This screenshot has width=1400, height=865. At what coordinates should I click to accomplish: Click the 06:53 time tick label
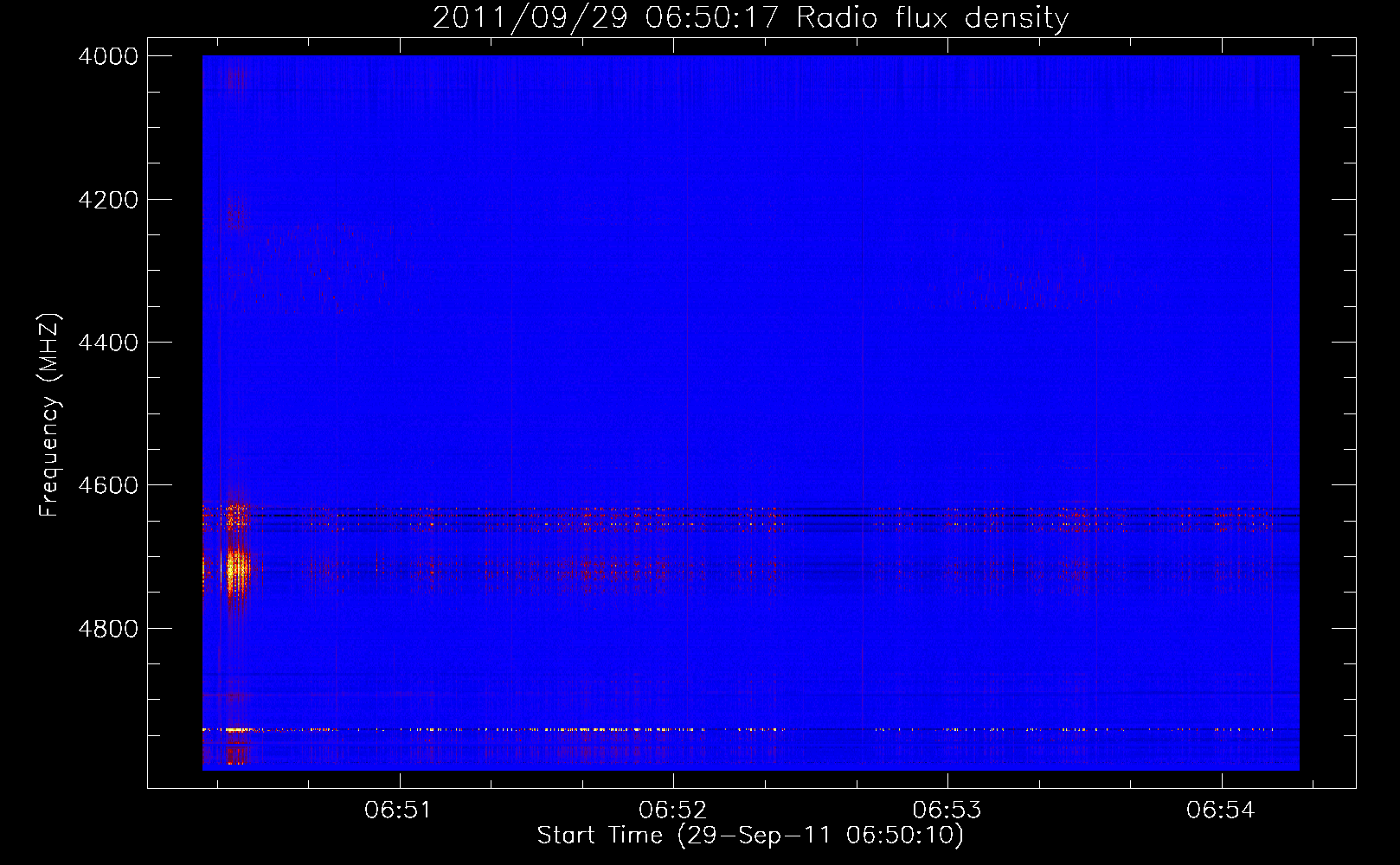[947, 810]
